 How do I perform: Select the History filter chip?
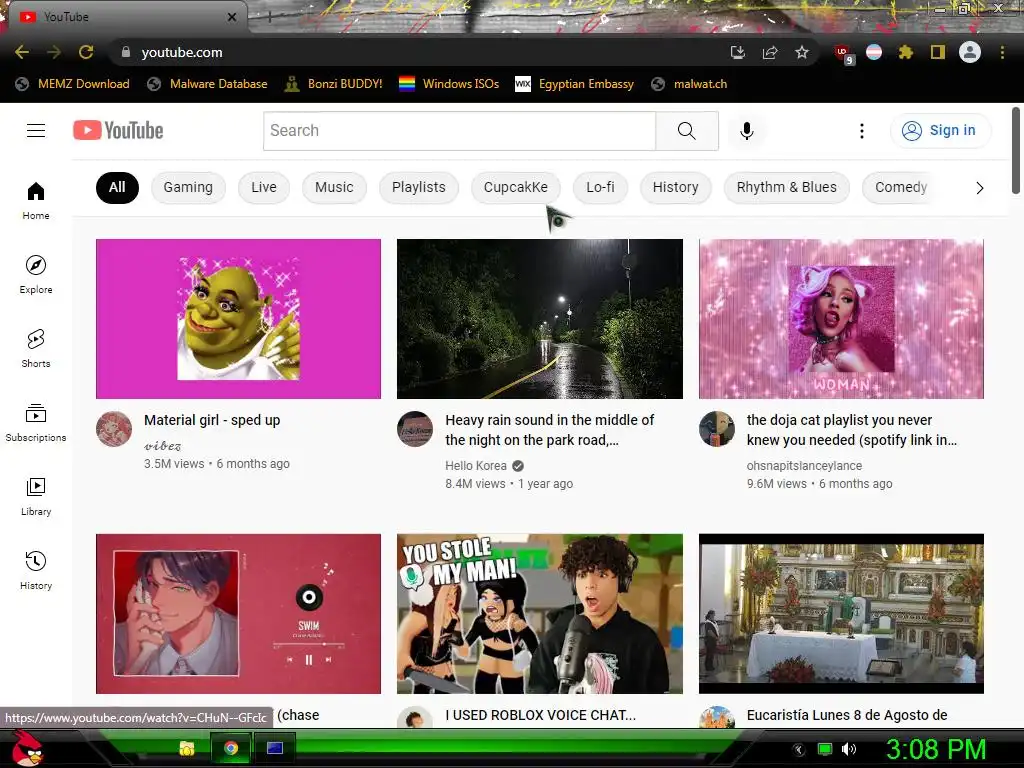pyautogui.click(x=675, y=187)
